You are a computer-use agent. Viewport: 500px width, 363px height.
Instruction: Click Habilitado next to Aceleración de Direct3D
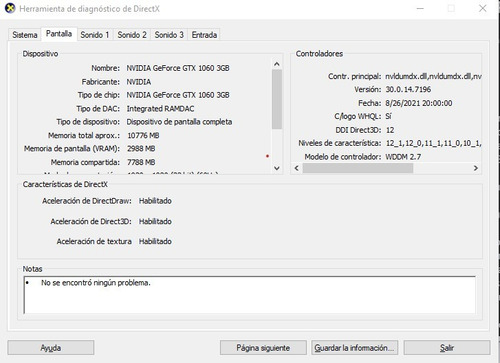click(x=155, y=221)
